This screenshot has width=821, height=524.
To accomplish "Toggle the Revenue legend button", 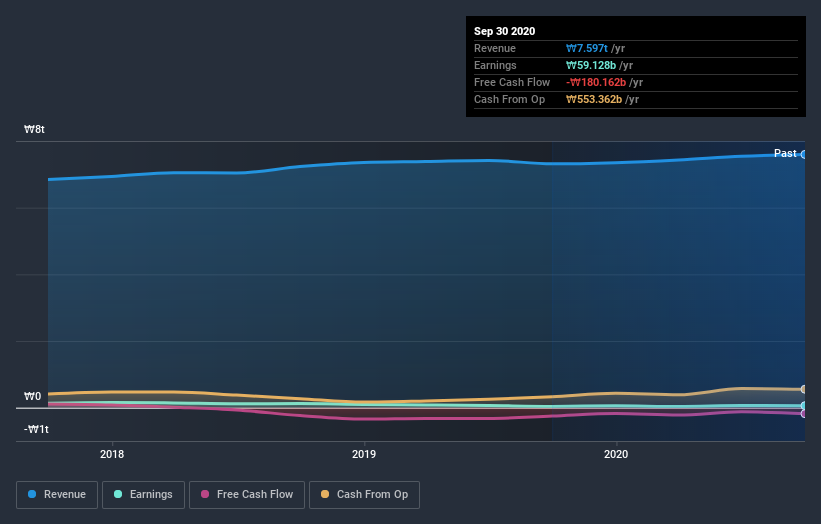I will 57,495.
